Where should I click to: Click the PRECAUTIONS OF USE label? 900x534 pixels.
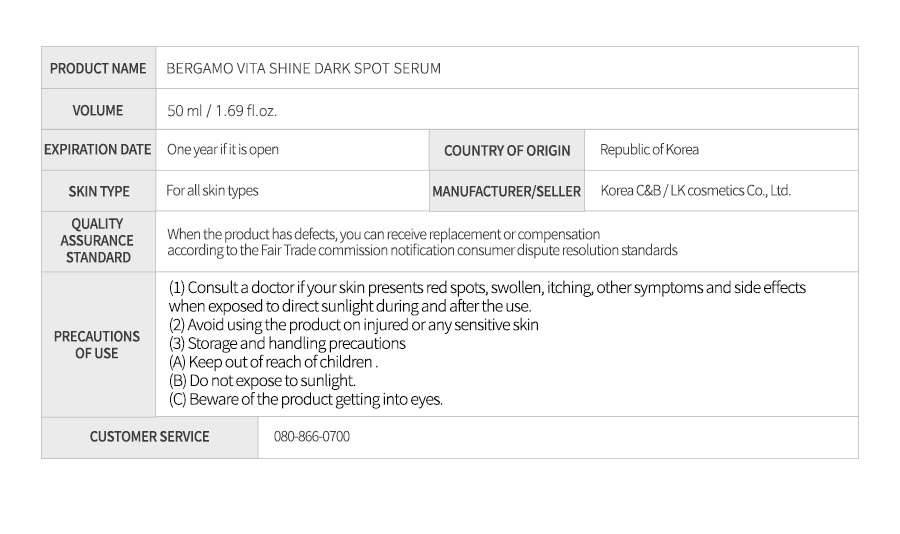coord(97,345)
